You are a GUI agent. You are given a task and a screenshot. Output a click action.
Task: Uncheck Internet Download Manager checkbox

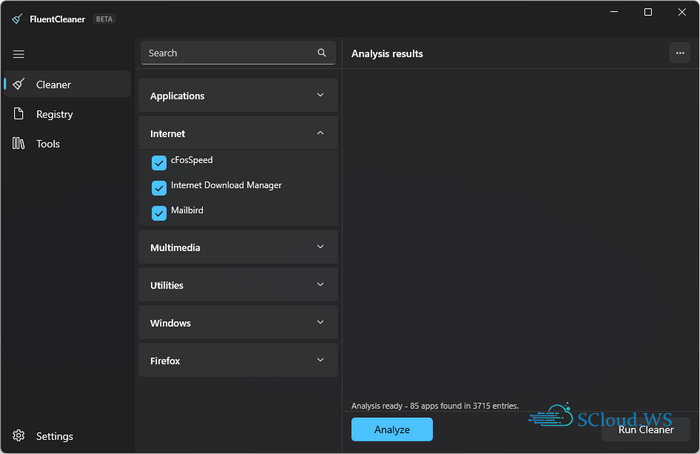(159, 187)
